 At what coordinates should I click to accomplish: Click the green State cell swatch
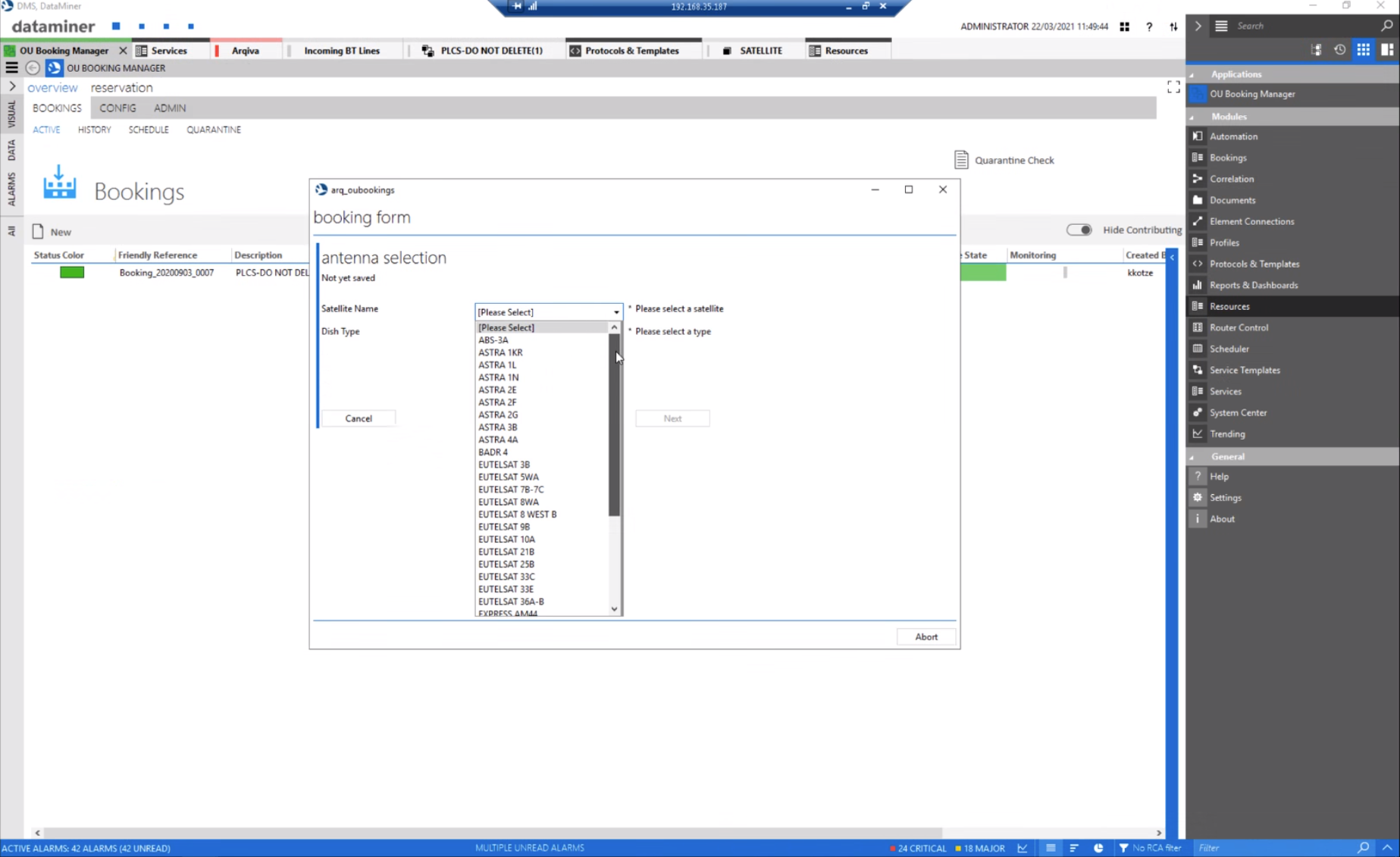pyautogui.click(x=982, y=273)
